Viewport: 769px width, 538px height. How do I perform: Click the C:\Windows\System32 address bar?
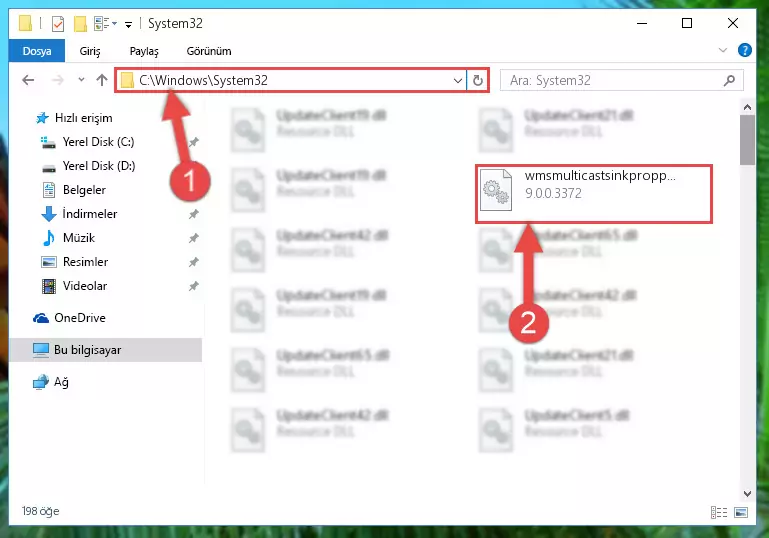(291, 80)
